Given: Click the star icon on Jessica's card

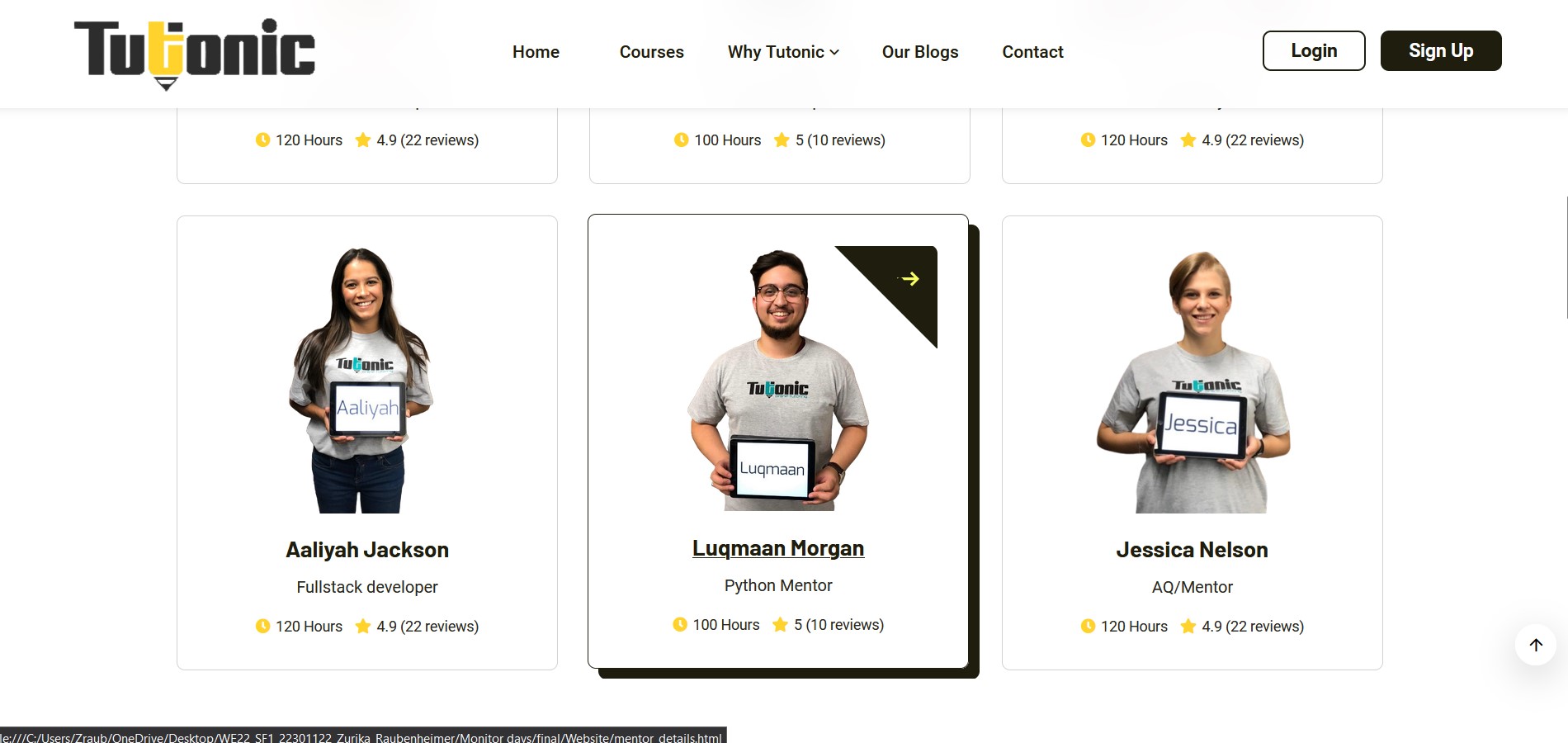Looking at the screenshot, I should click(x=1188, y=627).
